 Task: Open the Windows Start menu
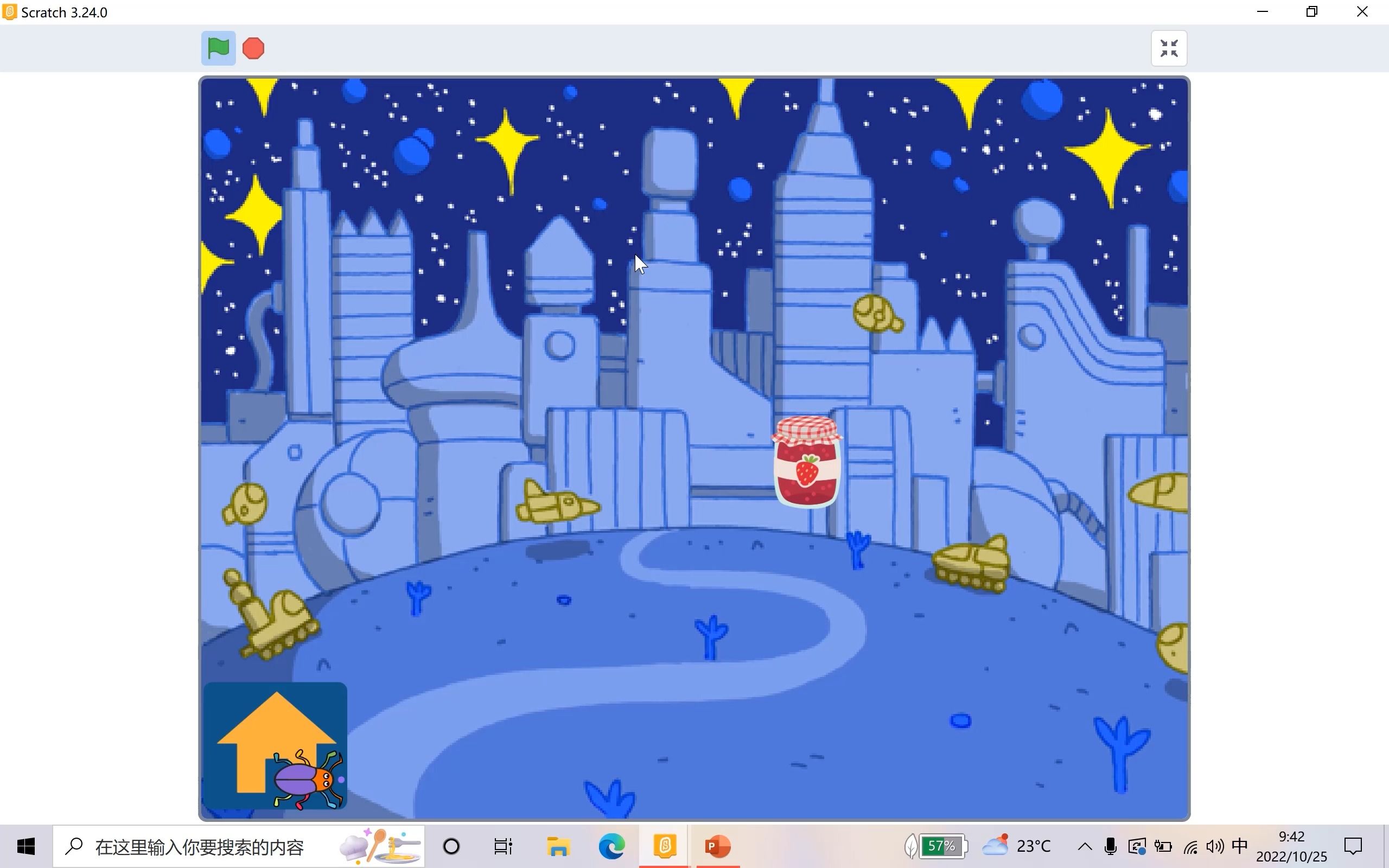[26, 846]
